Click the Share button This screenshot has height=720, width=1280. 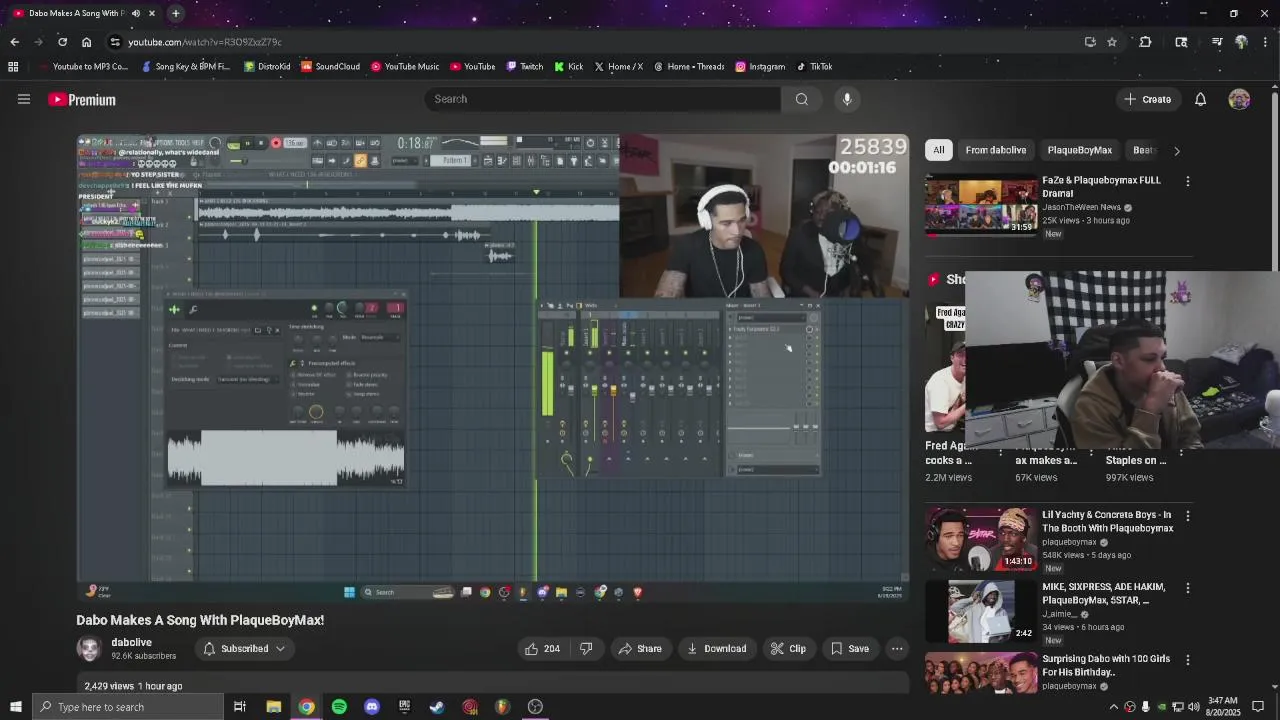tap(640, 649)
